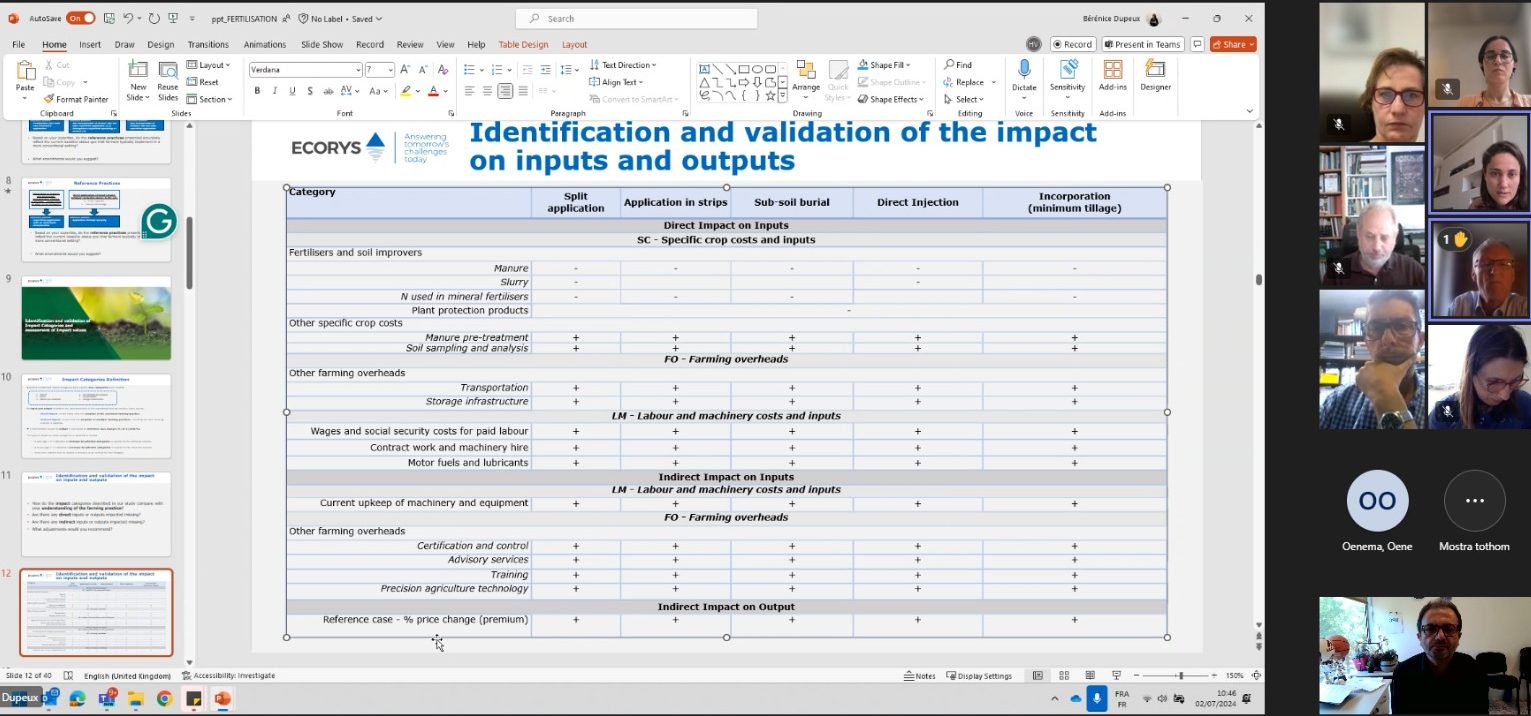Click the zoom slider in status bar
Image resolution: width=1531 pixels, height=716 pixels.
[1180, 676]
